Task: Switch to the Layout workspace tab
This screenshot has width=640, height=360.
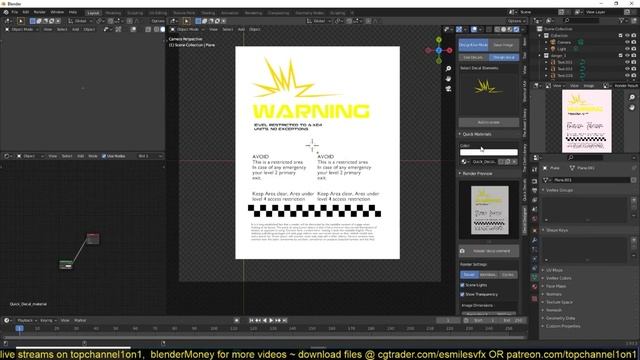Action: [x=93, y=13]
